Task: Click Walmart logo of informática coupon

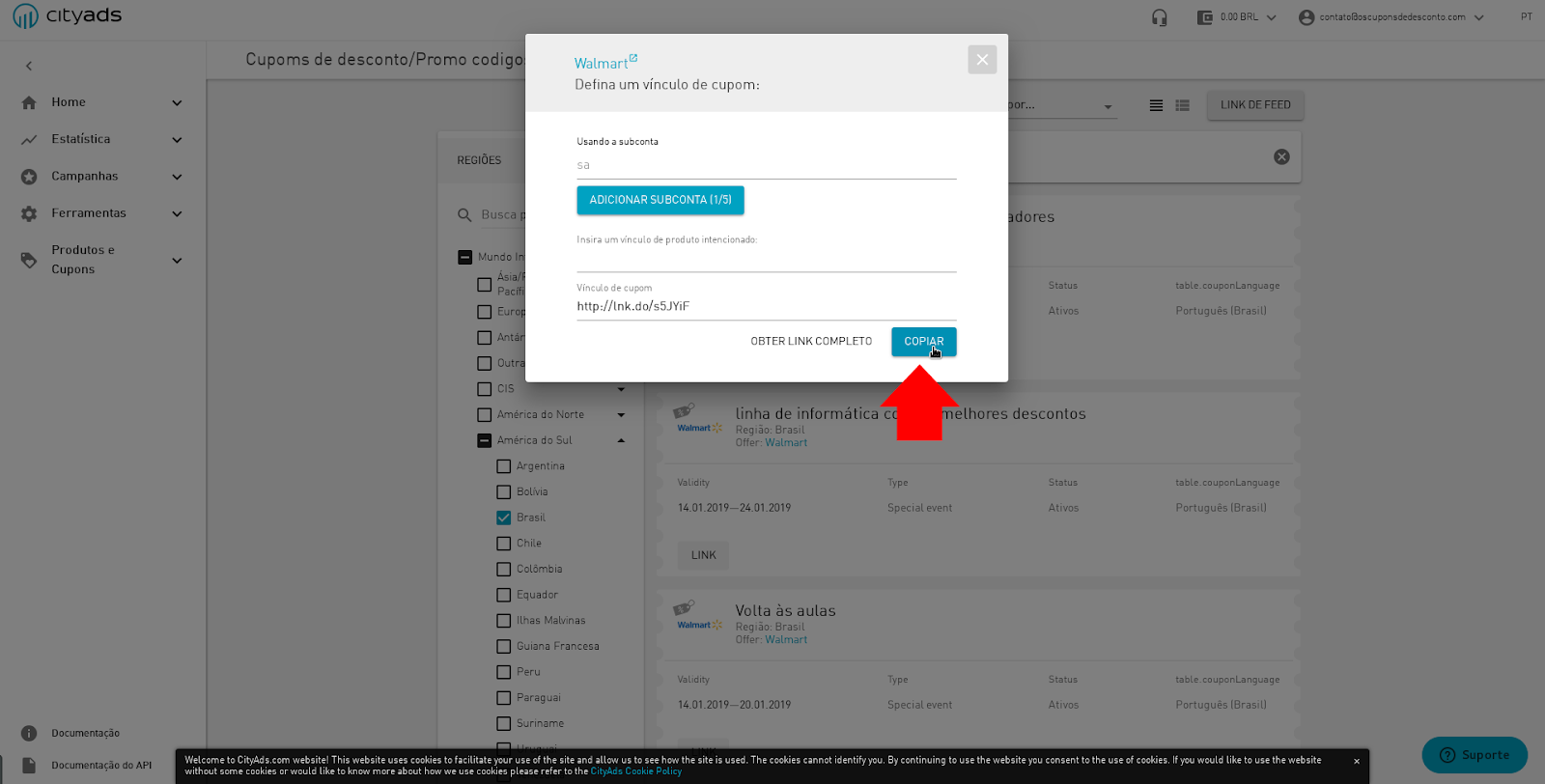Action: point(699,419)
